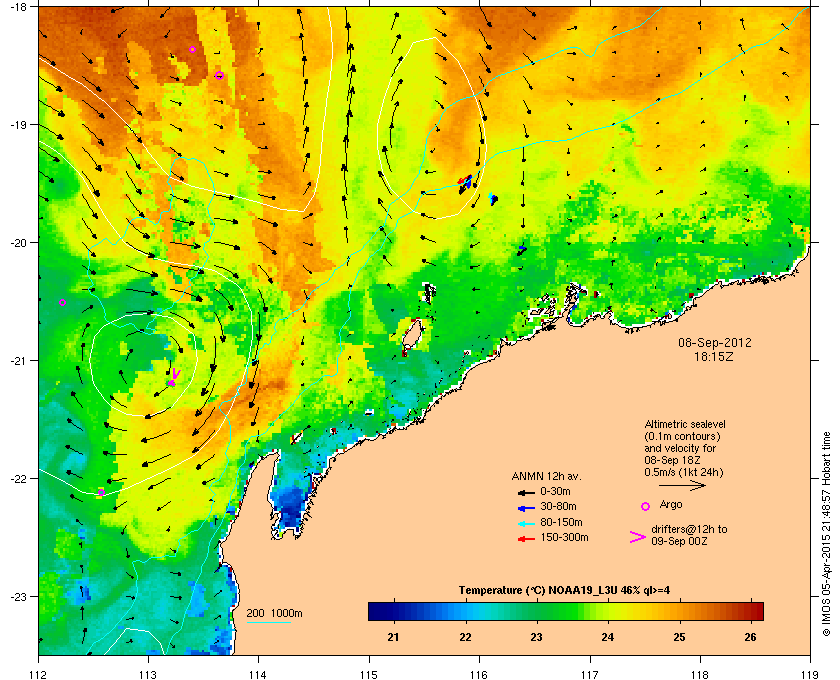Click longitude axis label 115
Image resolution: width=840 pixels, height=680 pixels.
click(369, 674)
